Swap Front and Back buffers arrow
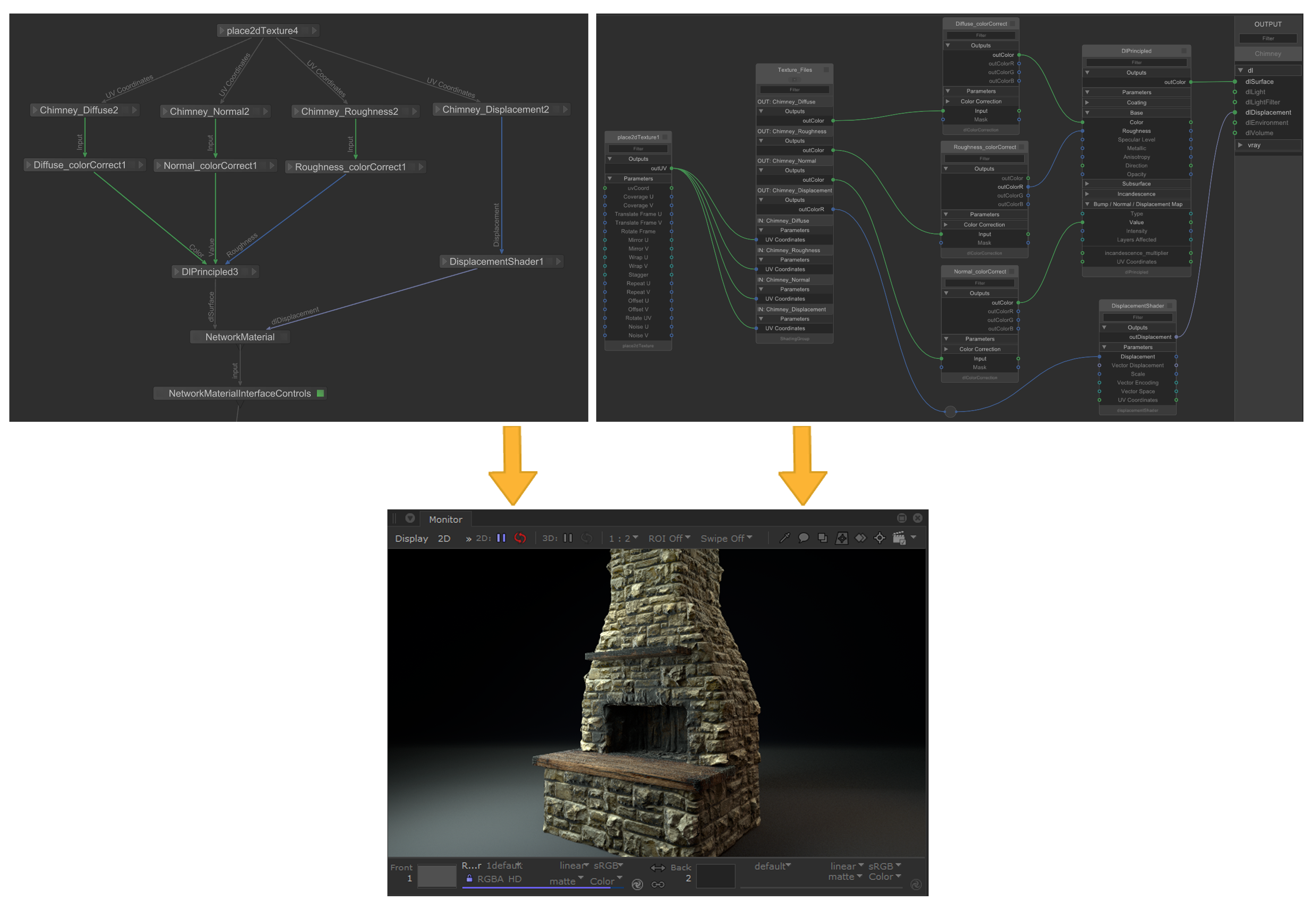Viewport: 1316px width, 906px height. (657, 868)
